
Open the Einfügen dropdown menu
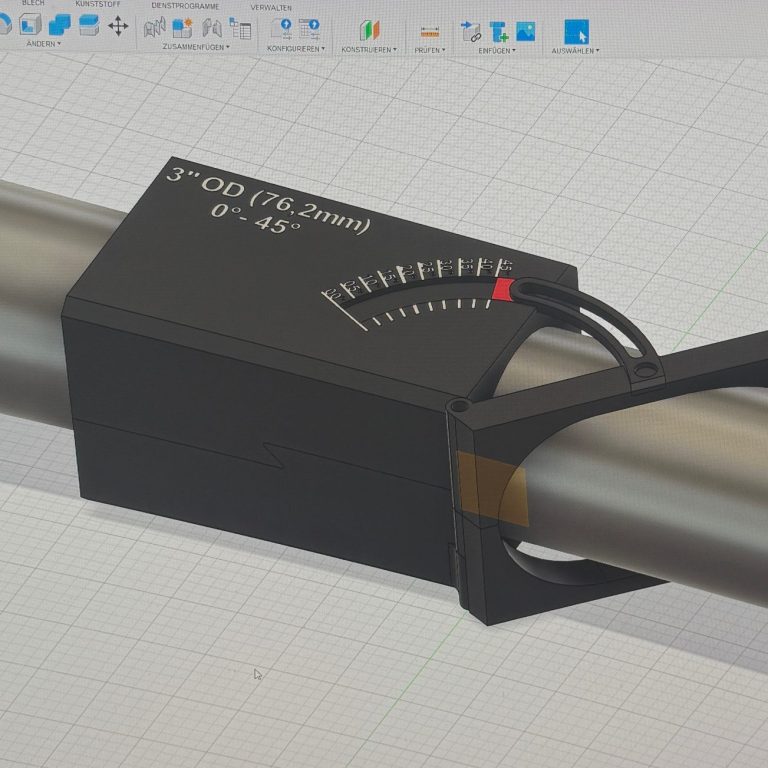point(497,49)
